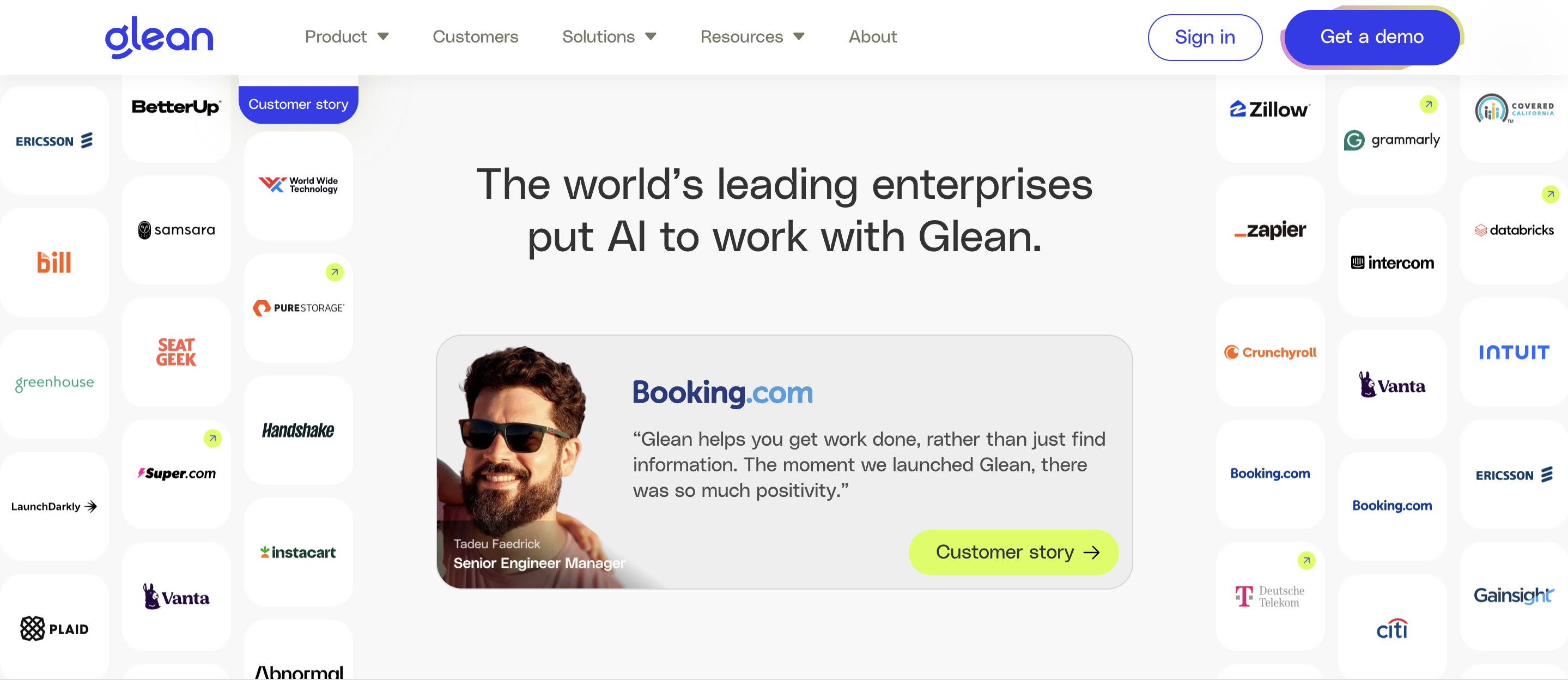Click the Grammarly card arrow badge
The image size is (1568, 680).
pyautogui.click(x=1428, y=104)
